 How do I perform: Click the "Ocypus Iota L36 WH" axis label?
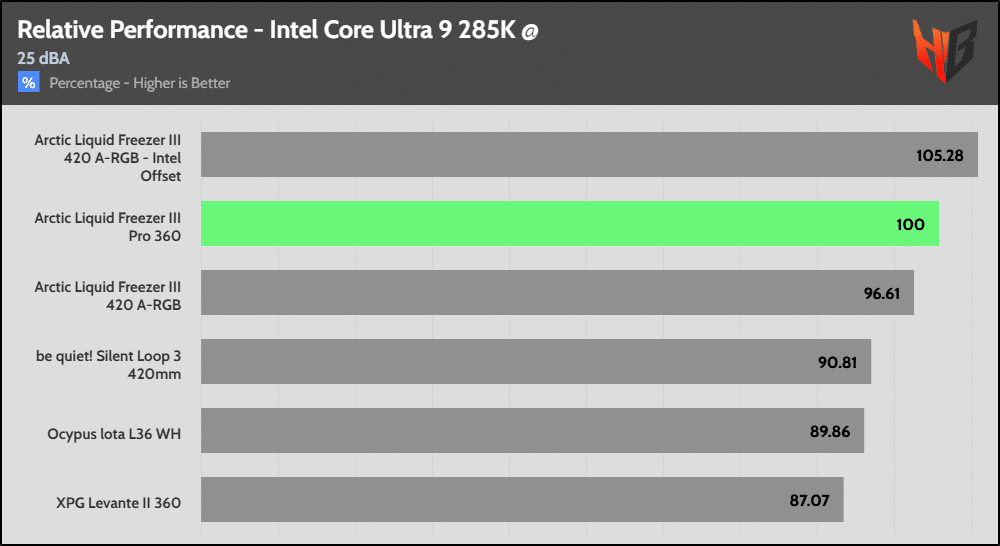(x=114, y=434)
